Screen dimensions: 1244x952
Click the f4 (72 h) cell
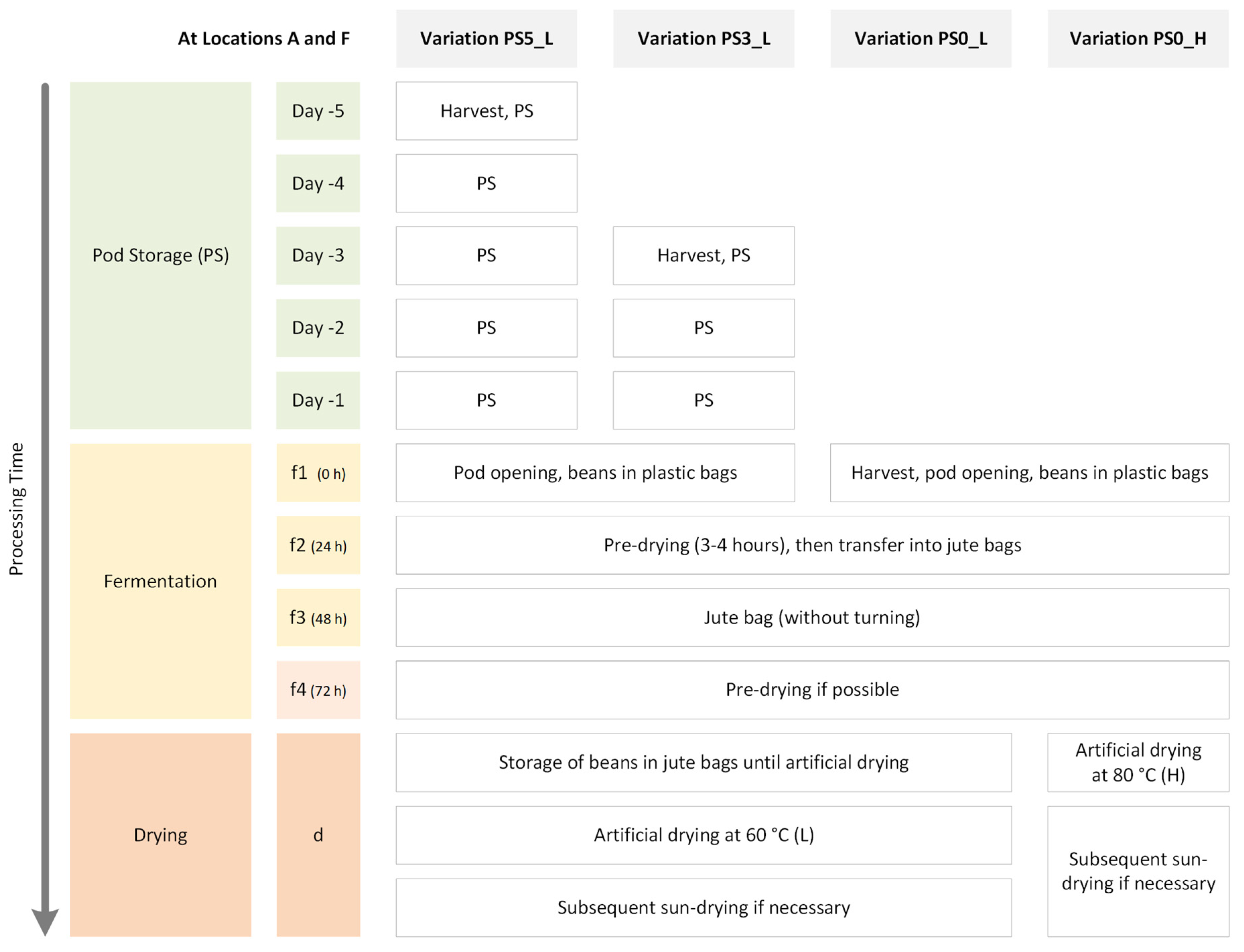pos(318,689)
